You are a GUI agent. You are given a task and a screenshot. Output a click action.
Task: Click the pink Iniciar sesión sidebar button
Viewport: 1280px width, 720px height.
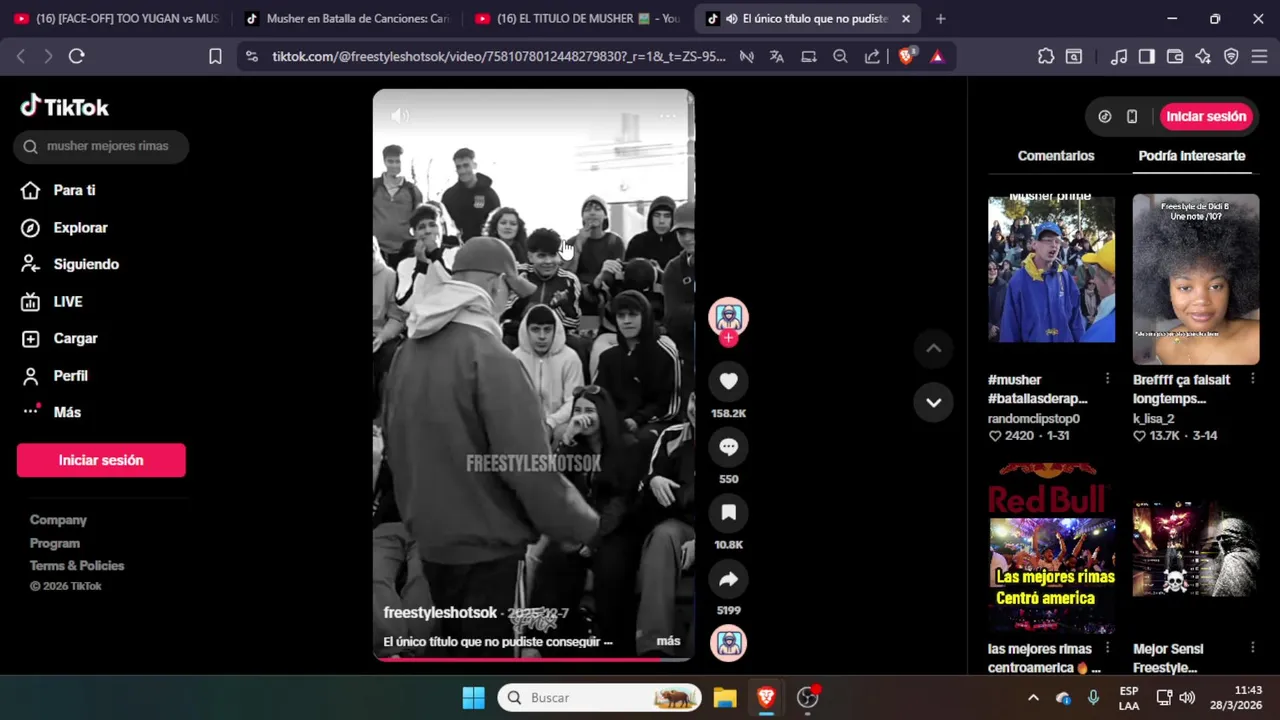click(x=101, y=460)
